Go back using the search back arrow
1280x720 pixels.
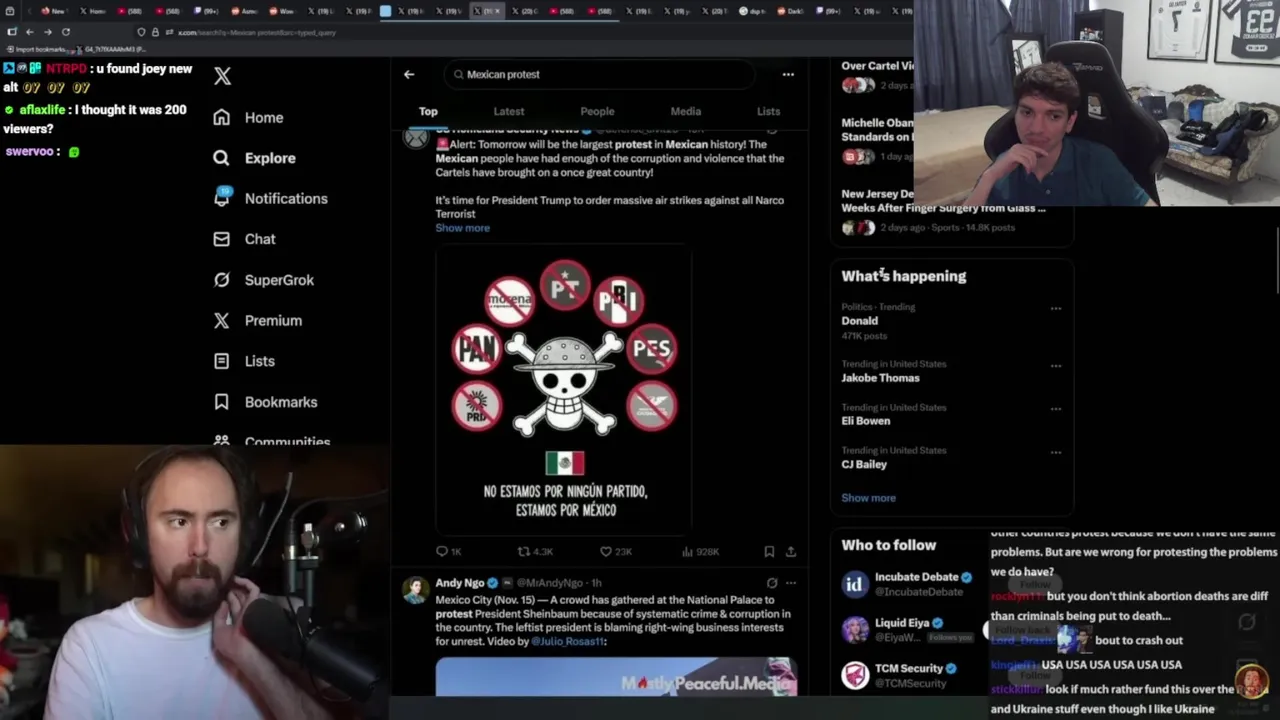pyautogui.click(x=409, y=74)
